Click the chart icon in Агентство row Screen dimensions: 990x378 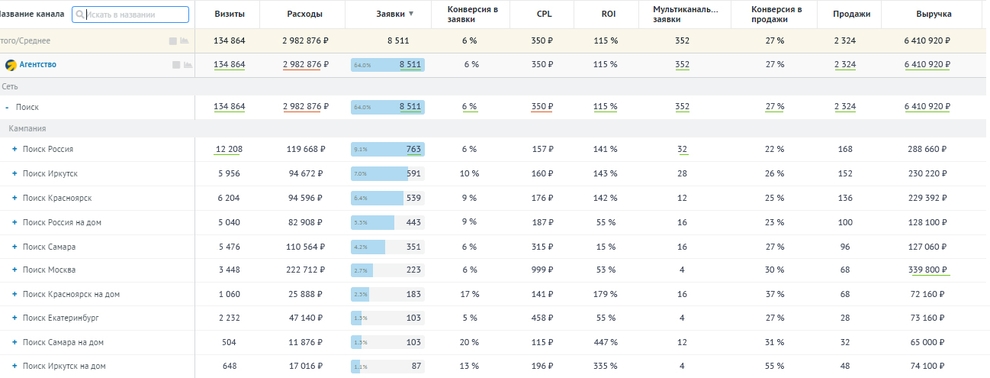(x=188, y=65)
